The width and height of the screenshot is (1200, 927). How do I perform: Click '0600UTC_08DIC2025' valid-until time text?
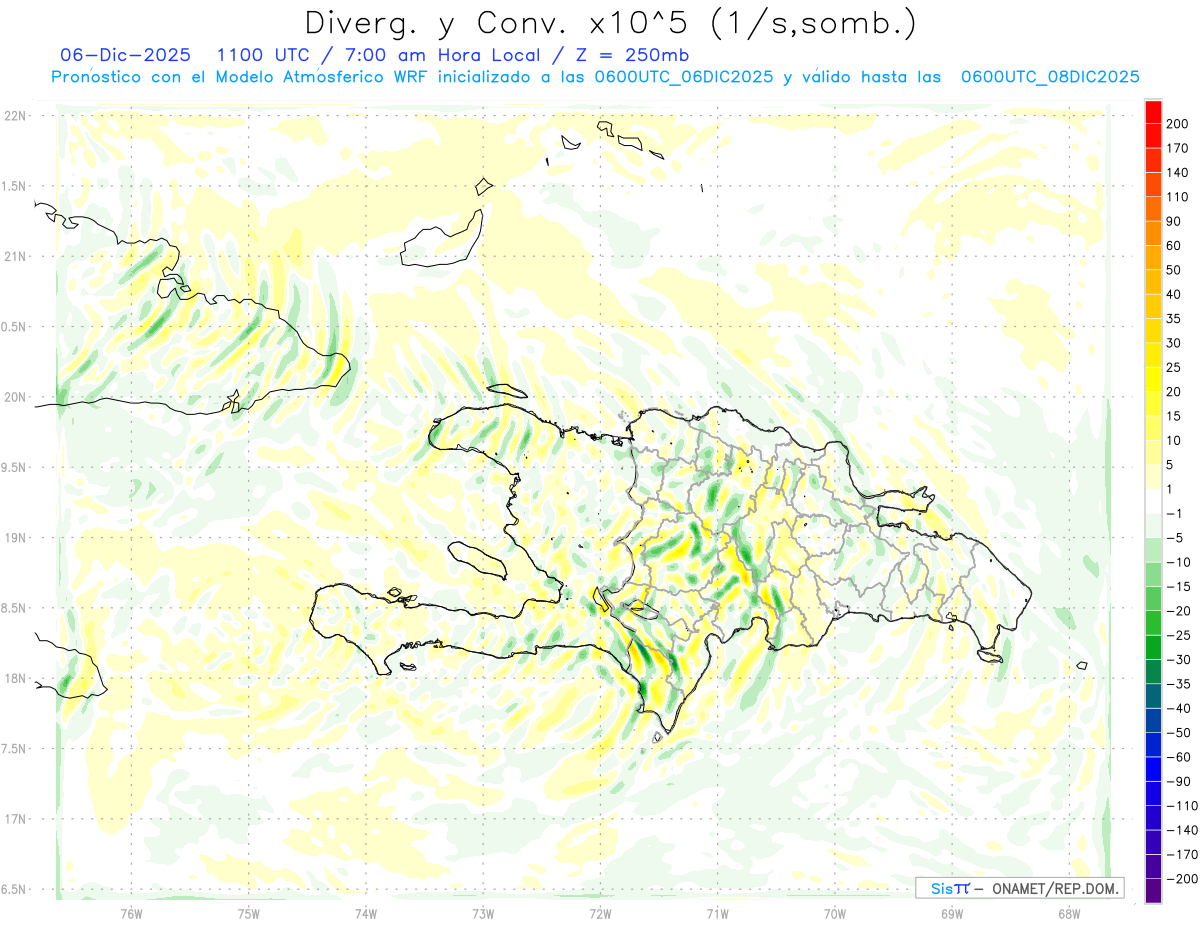1050,77
